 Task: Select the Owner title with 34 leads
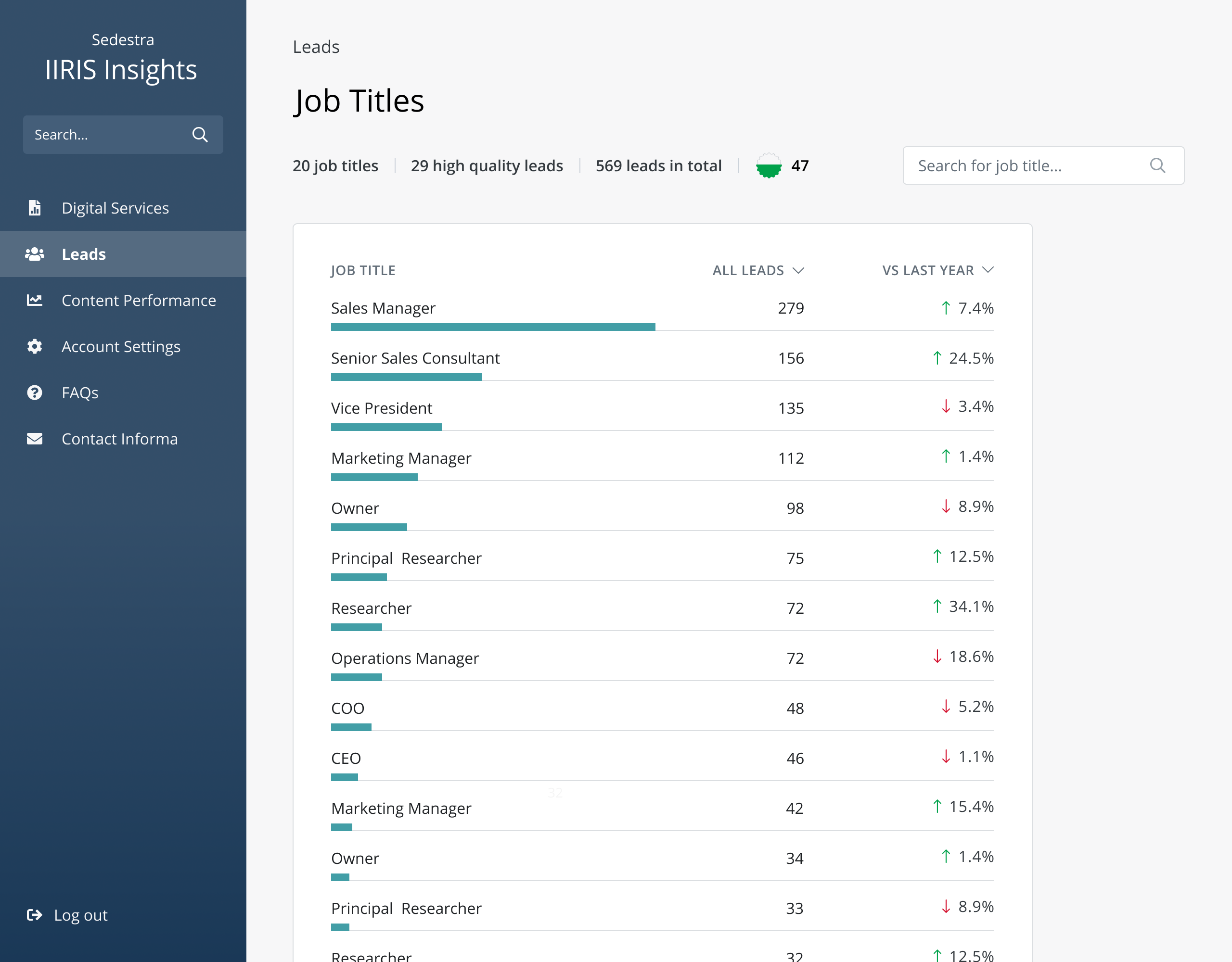pos(355,858)
